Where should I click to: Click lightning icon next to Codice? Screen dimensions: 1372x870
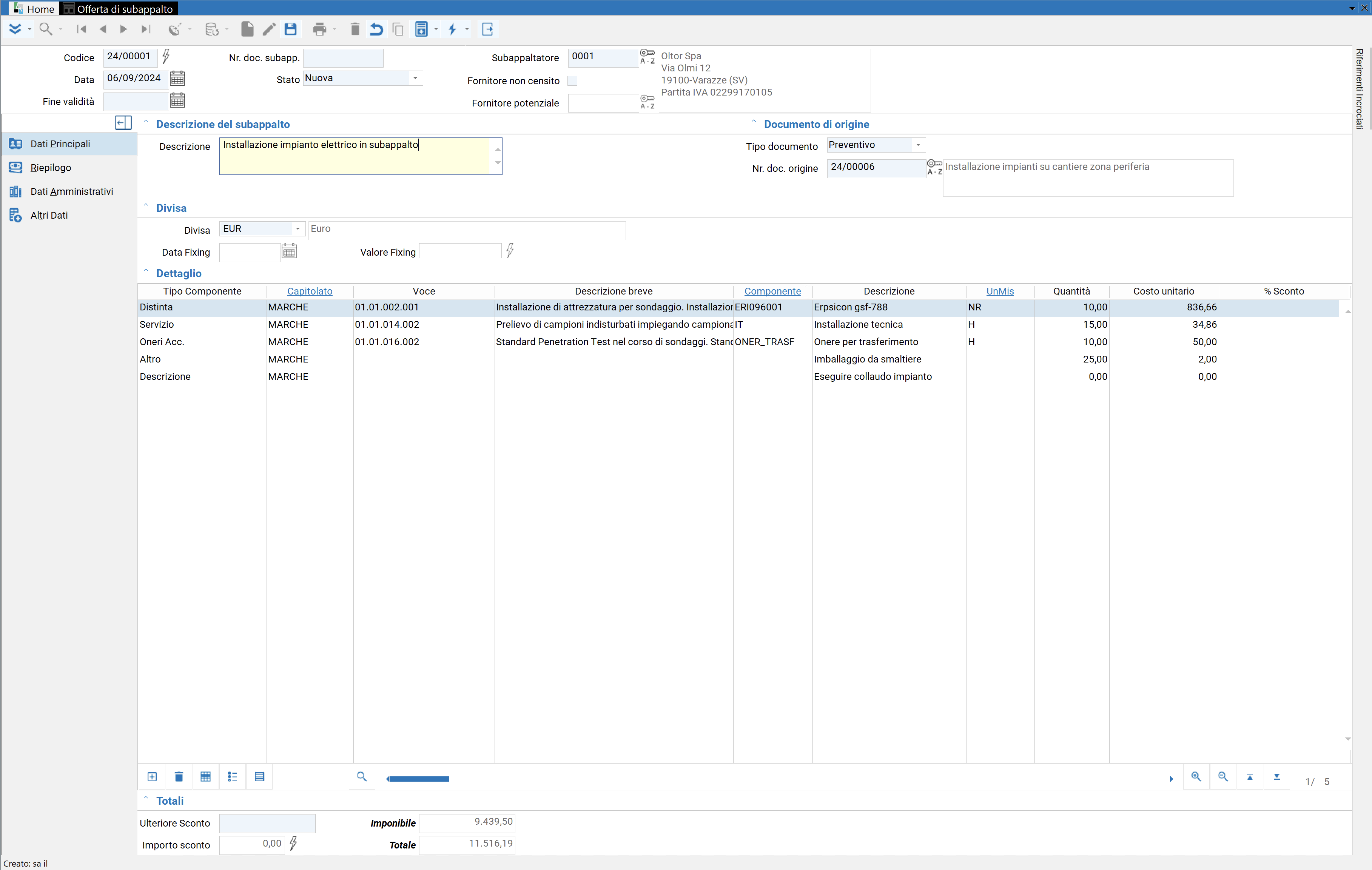(x=166, y=56)
